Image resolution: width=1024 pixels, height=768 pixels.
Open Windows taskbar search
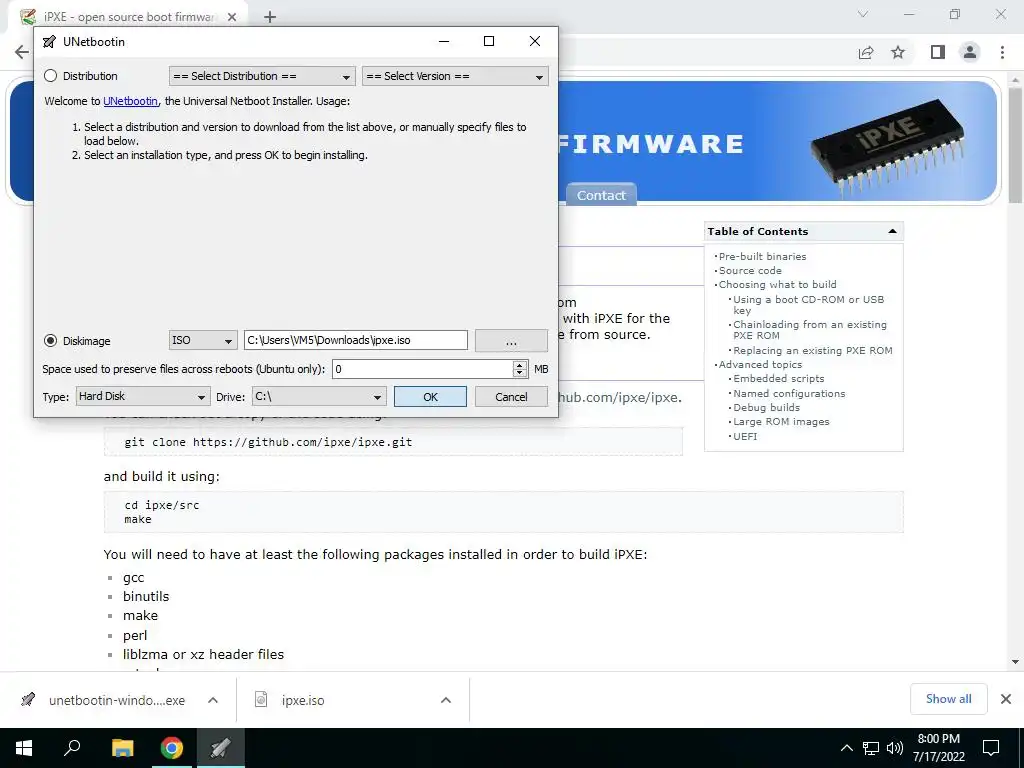click(x=72, y=748)
